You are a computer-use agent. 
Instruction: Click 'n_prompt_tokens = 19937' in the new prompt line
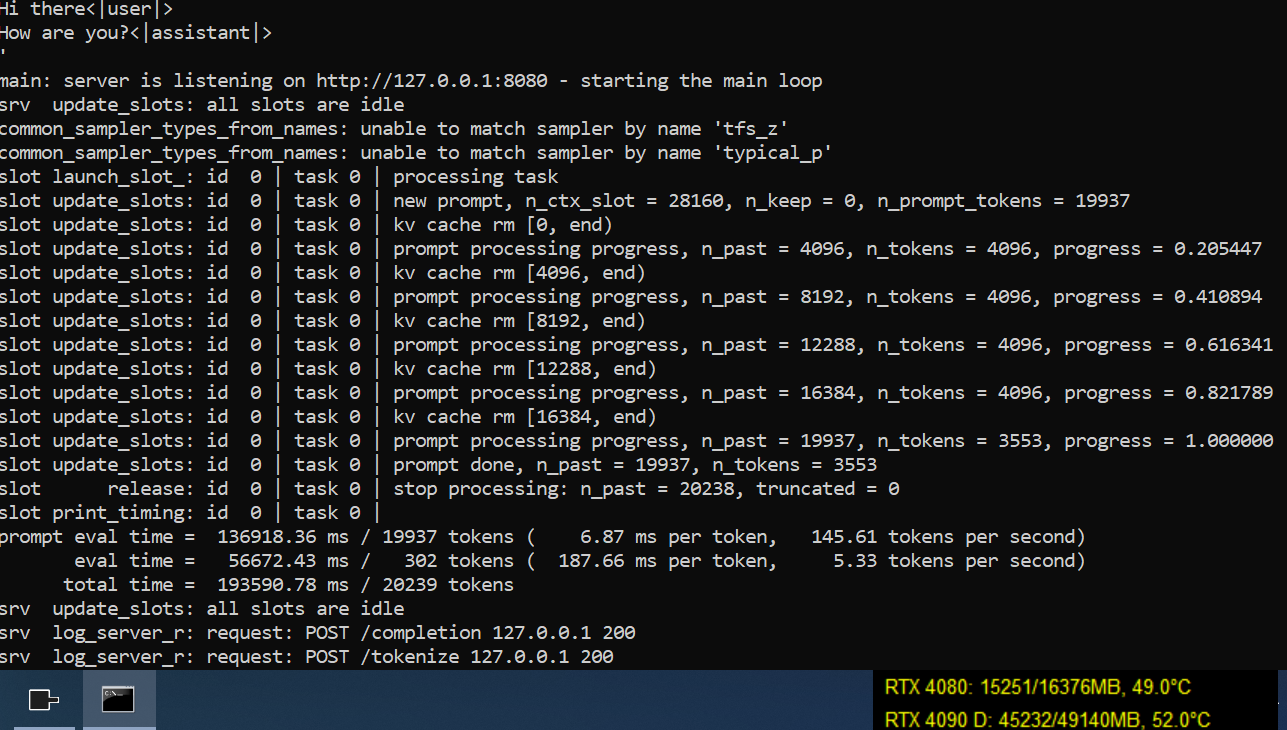point(1003,201)
